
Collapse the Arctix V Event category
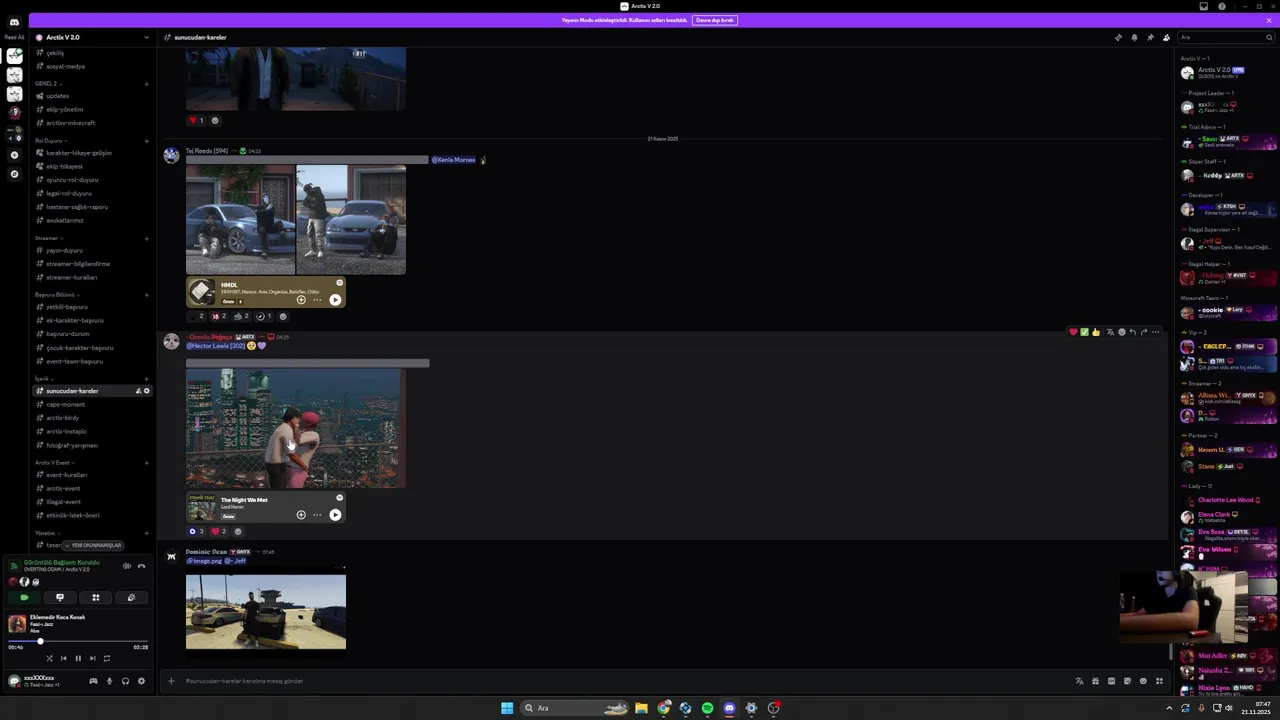click(x=53, y=463)
